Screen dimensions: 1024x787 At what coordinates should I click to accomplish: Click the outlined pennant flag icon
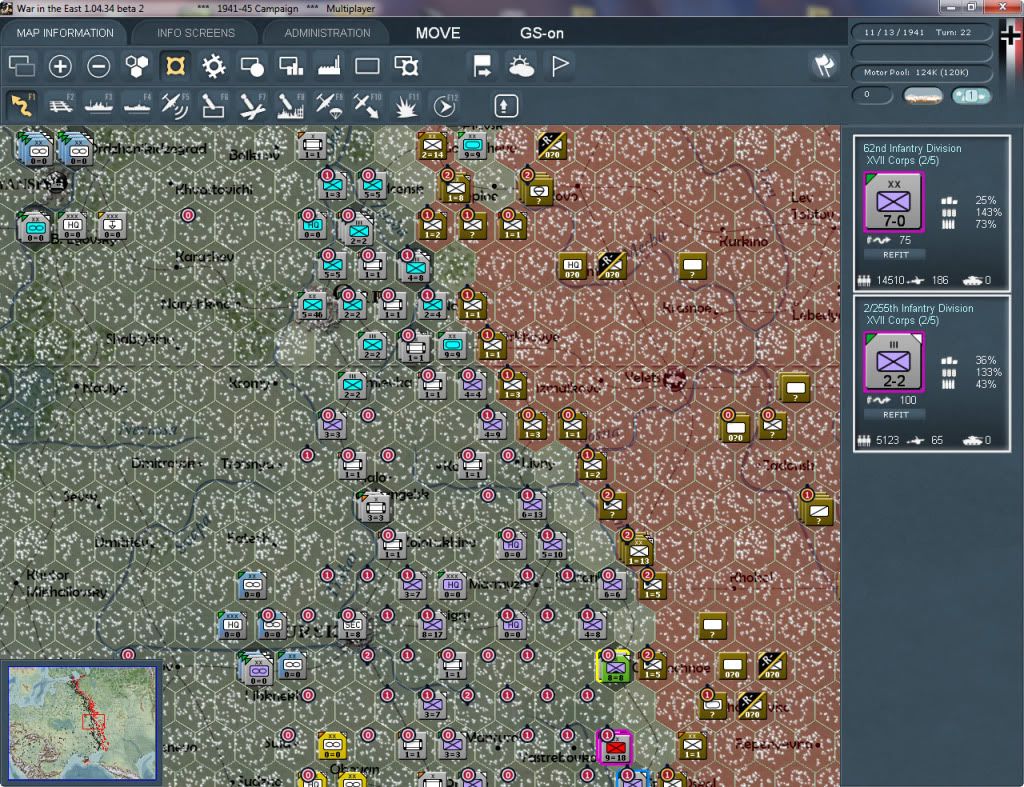pos(560,66)
